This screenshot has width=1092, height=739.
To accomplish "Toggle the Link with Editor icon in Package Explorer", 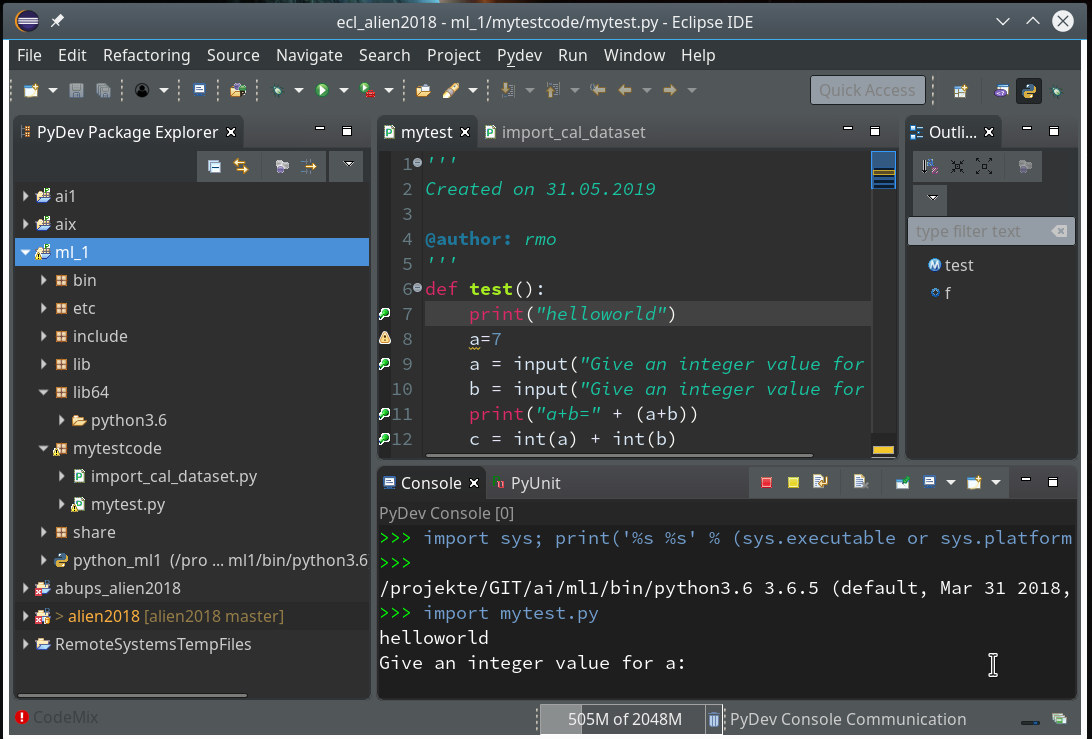I will [x=242, y=166].
